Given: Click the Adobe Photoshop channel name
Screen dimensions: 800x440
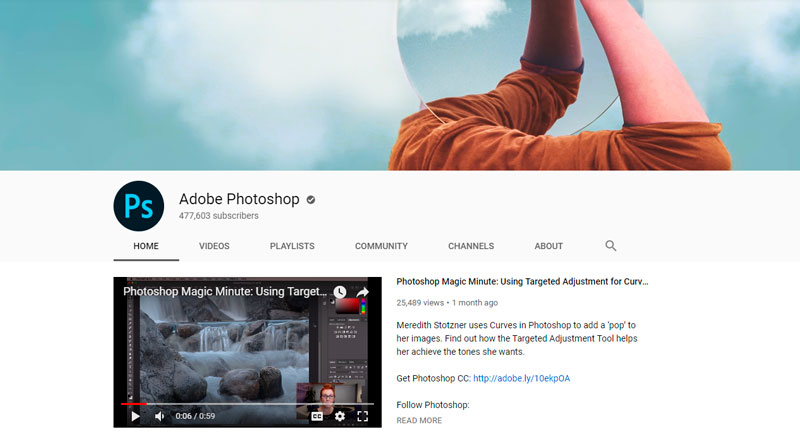Looking at the screenshot, I should coord(239,199).
